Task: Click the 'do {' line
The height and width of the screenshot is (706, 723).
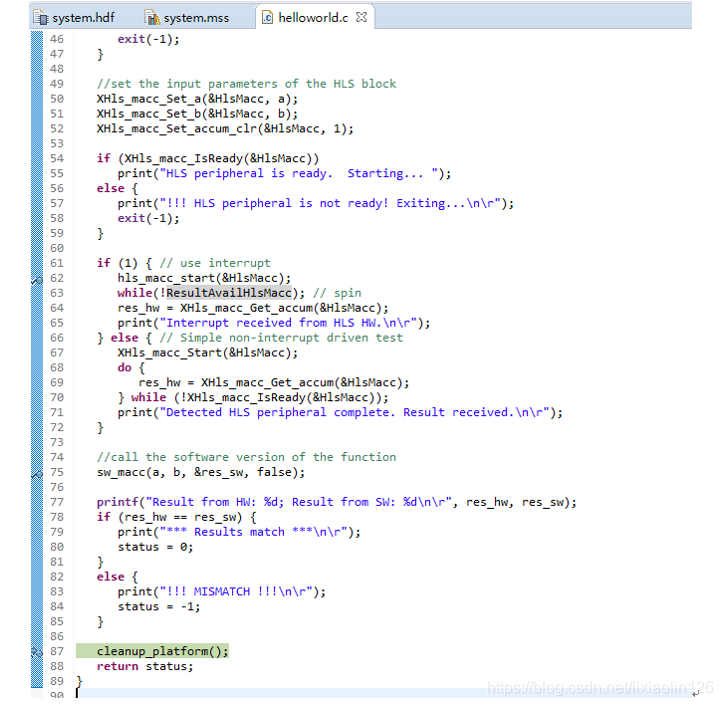Action: (131, 368)
